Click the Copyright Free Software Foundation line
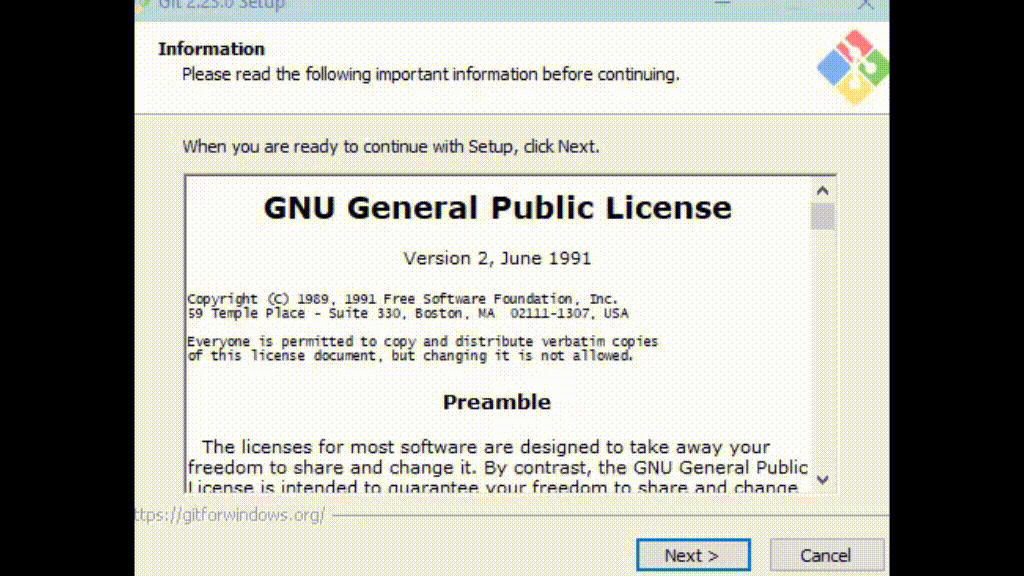Image resolution: width=1024 pixels, height=576 pixels. pyautogui.click(x=402, y=299)
